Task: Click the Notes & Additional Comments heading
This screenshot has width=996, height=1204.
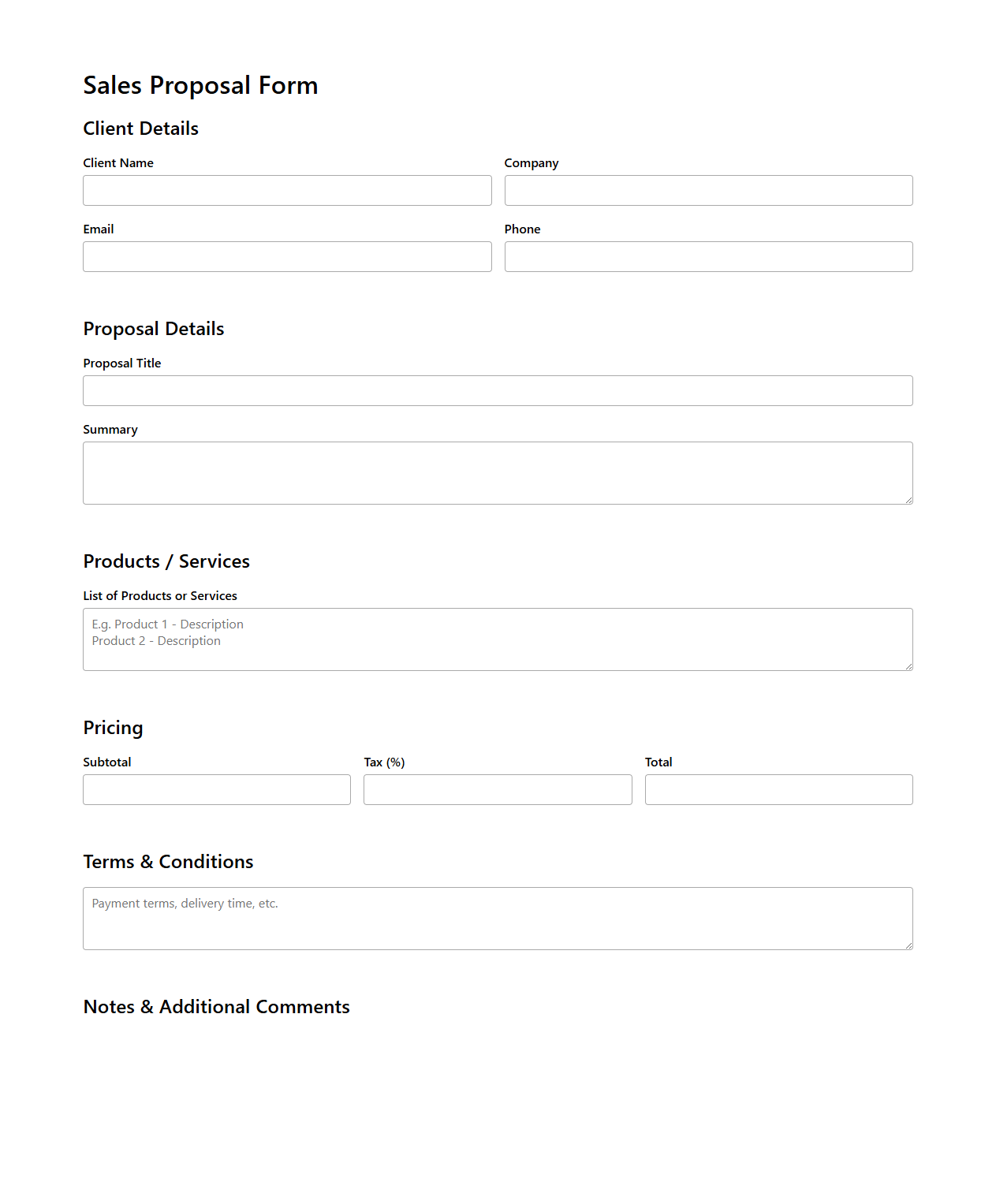Action: coord(216,1007)
